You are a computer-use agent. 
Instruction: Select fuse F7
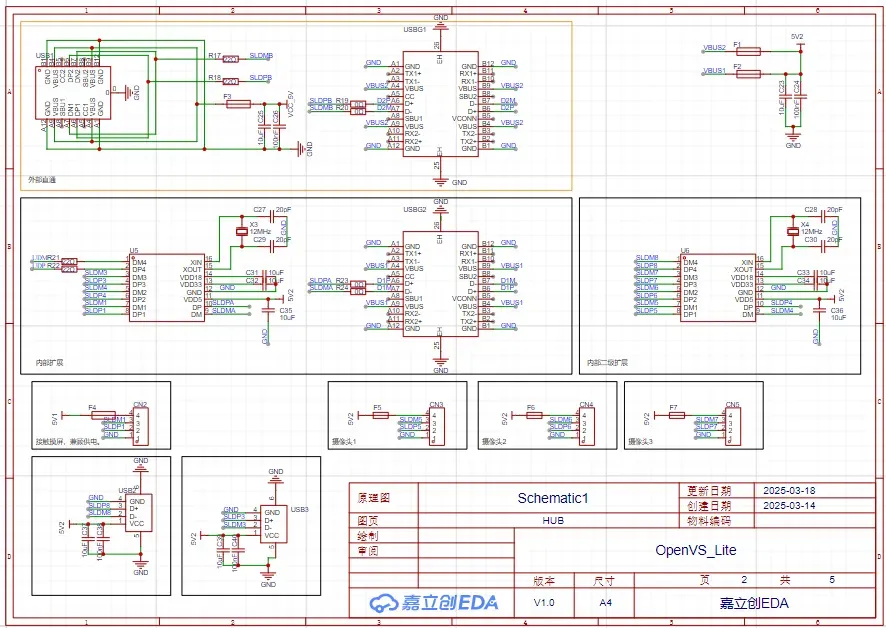[676, 415]
